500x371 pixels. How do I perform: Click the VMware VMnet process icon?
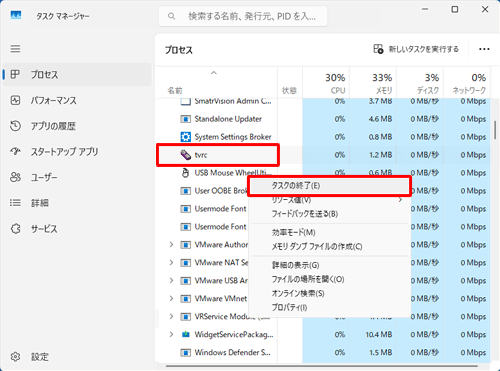click(185, 299)
